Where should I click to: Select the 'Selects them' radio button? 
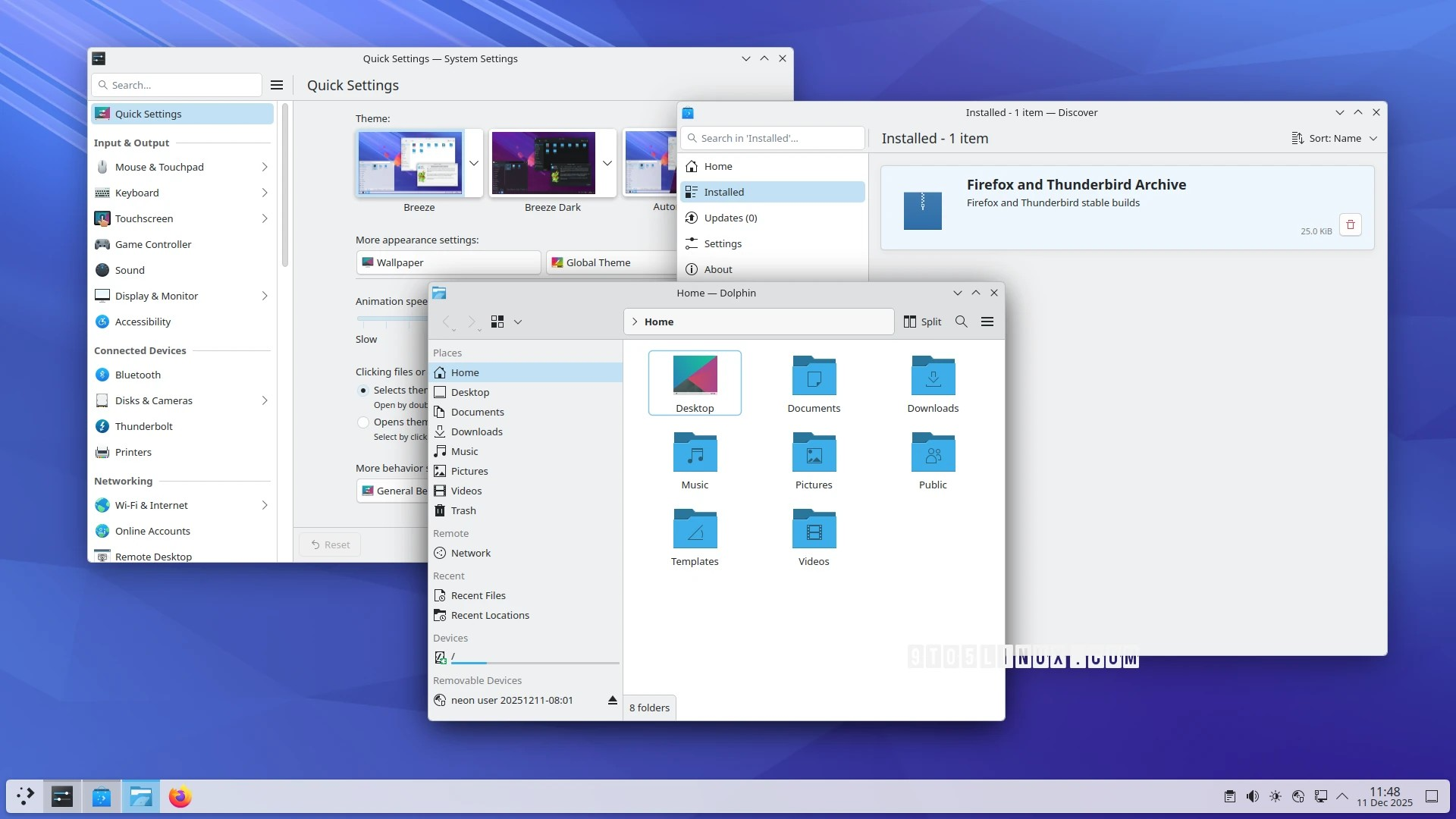point(362,391)
